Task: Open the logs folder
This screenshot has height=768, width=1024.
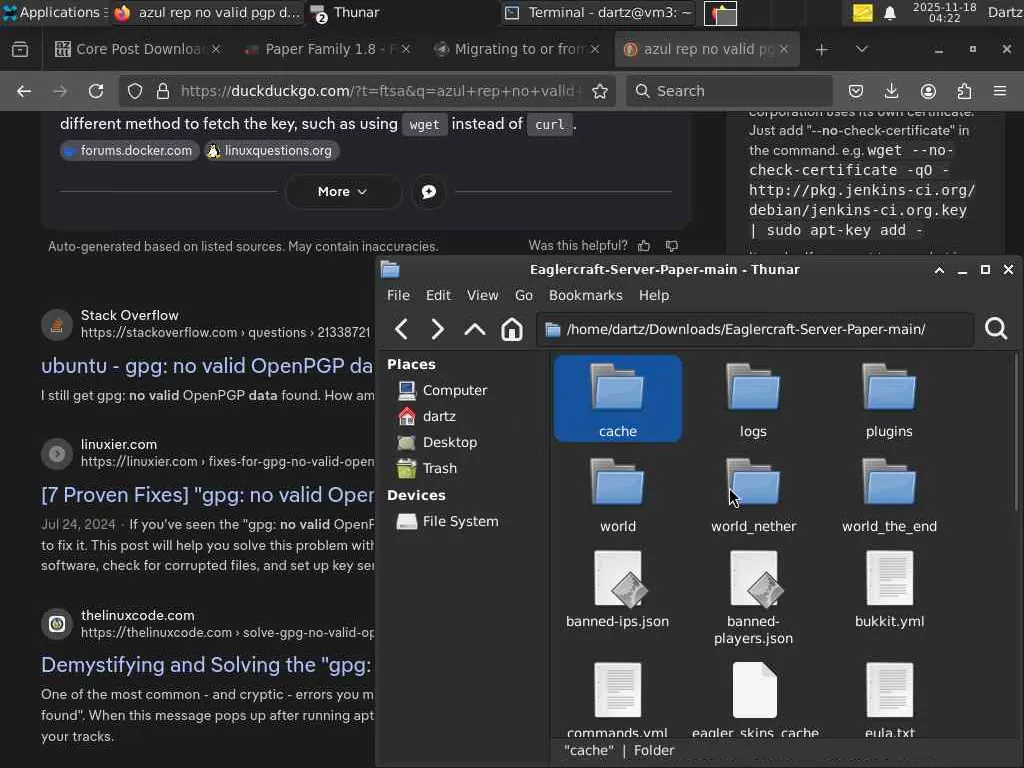Action: [753, 400]
